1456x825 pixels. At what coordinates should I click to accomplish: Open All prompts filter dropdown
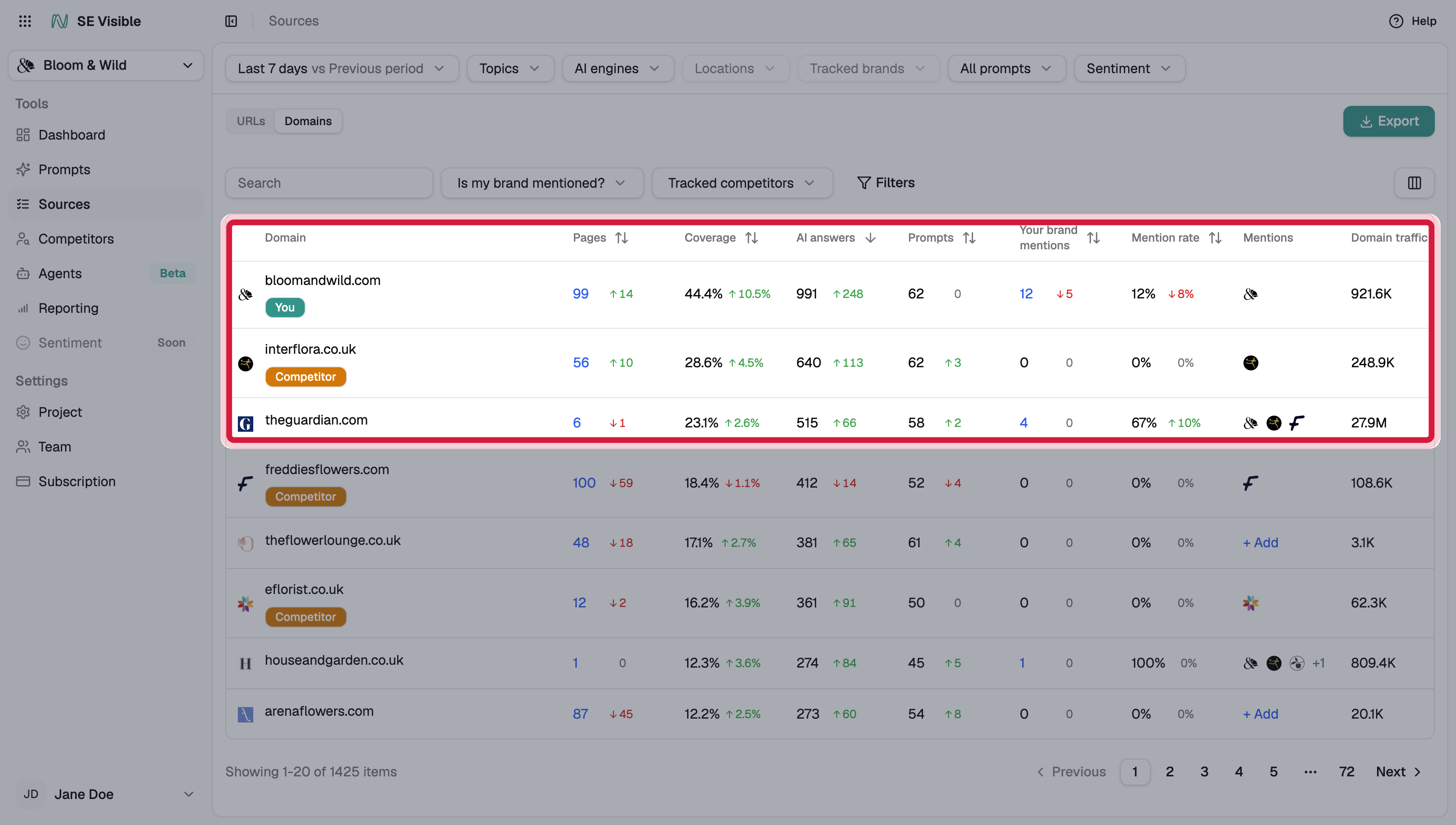pyautogui.click(x=1007, y=68)
